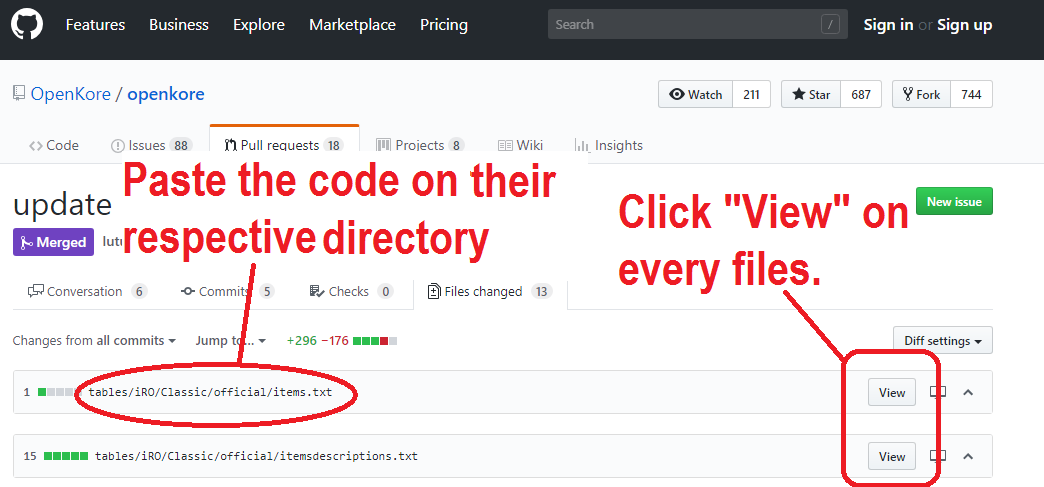
Task: Click the diffstat colored blocks near +296 −176
Action: [x=375, y=341]
